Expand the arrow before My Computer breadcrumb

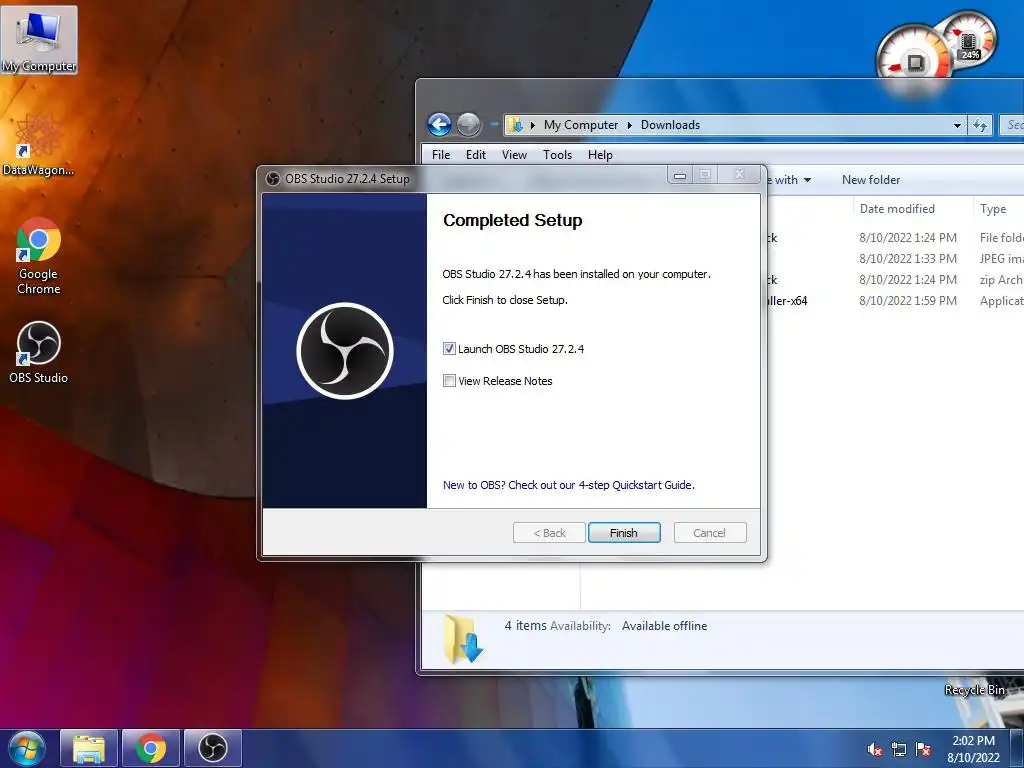pos(532,125)
